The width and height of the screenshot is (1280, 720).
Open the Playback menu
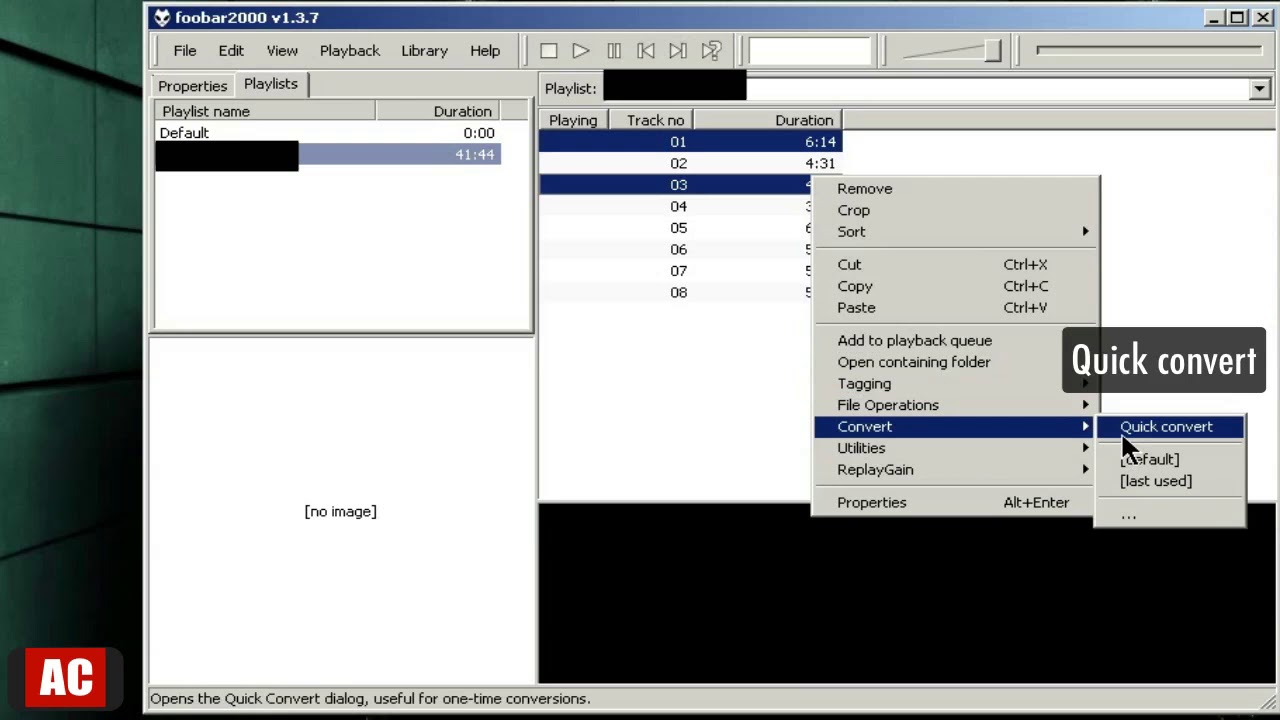click(x=350, y=51)
